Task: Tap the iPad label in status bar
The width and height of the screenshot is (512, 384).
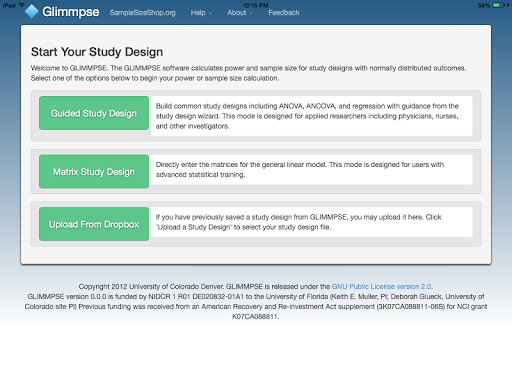Action: coord(9,5)
